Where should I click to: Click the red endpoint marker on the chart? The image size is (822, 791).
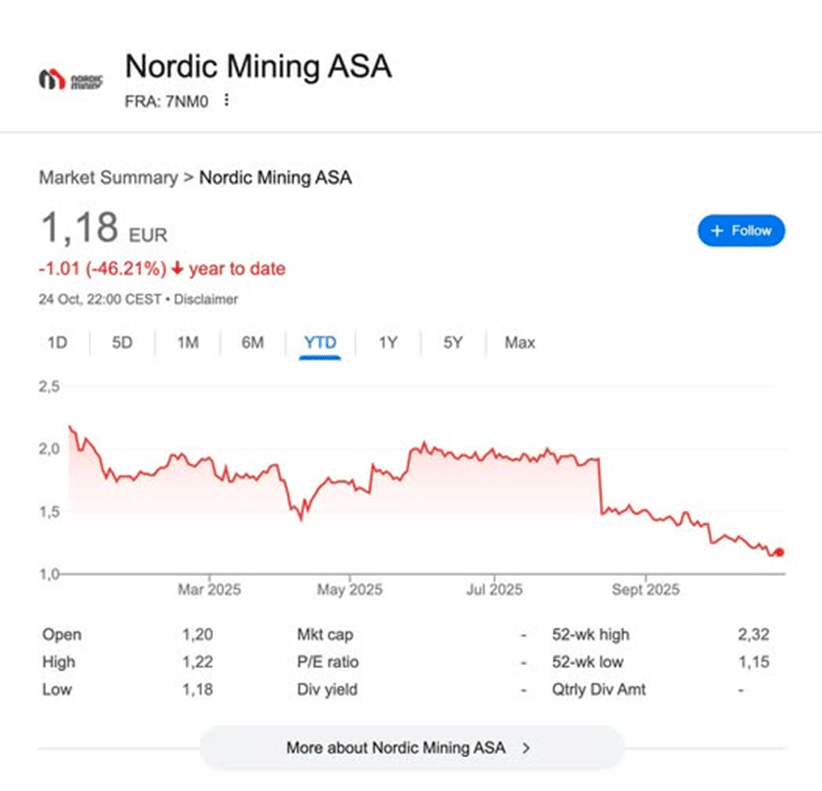[x=780, y=552]
